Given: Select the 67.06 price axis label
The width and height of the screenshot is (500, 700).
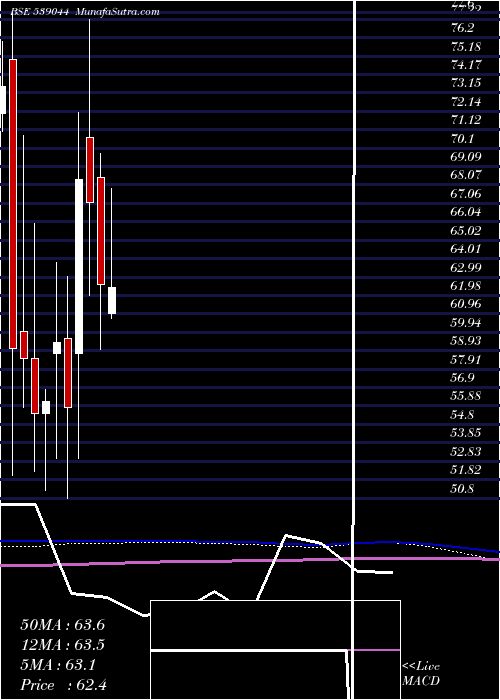Looking at the screenshot, I should (467, 194).
